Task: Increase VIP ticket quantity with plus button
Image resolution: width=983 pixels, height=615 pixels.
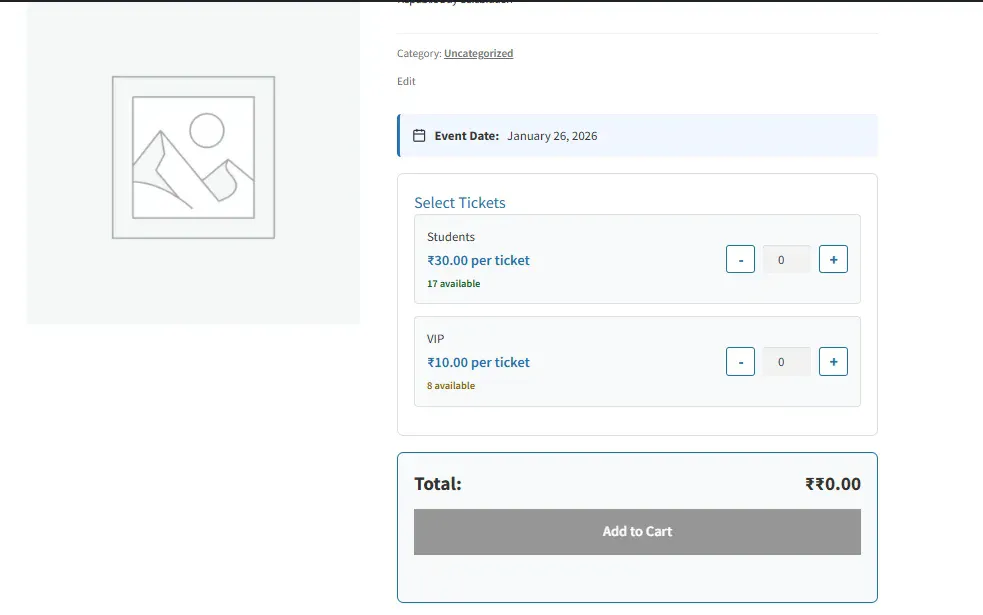Action: 833,361
